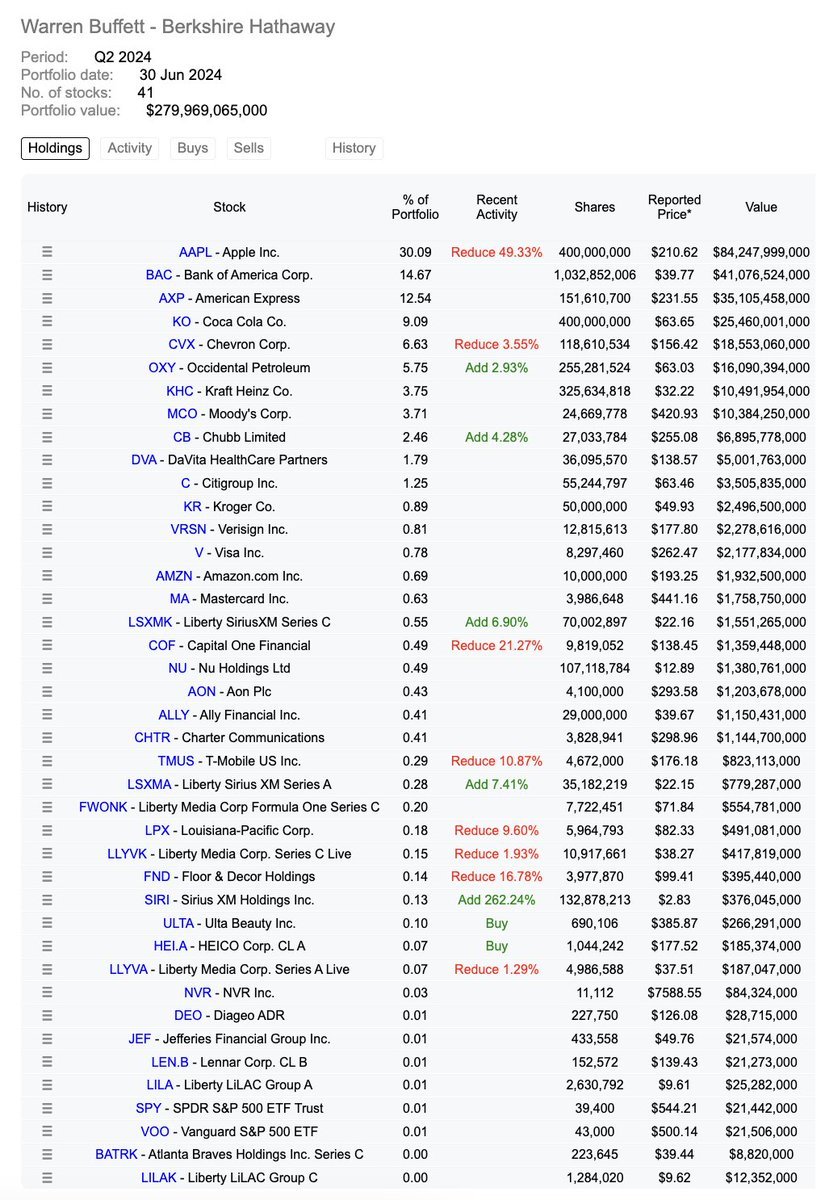Select history icon for COF Capital One

click(46, 646)
